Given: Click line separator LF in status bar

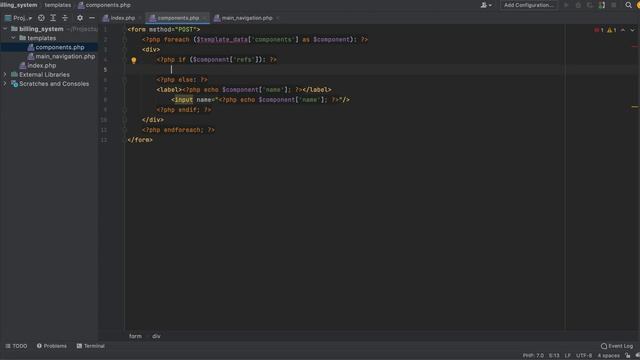Looking at the screenshot, I should point(568,356).
